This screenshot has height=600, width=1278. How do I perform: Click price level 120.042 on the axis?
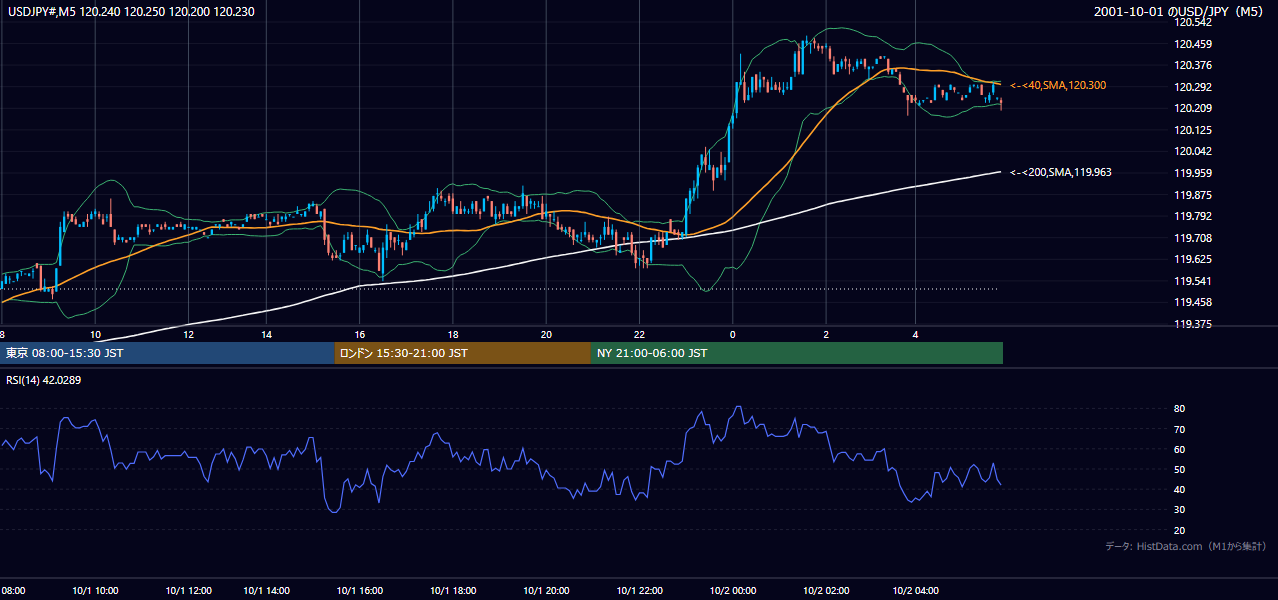coord(1192,151)
